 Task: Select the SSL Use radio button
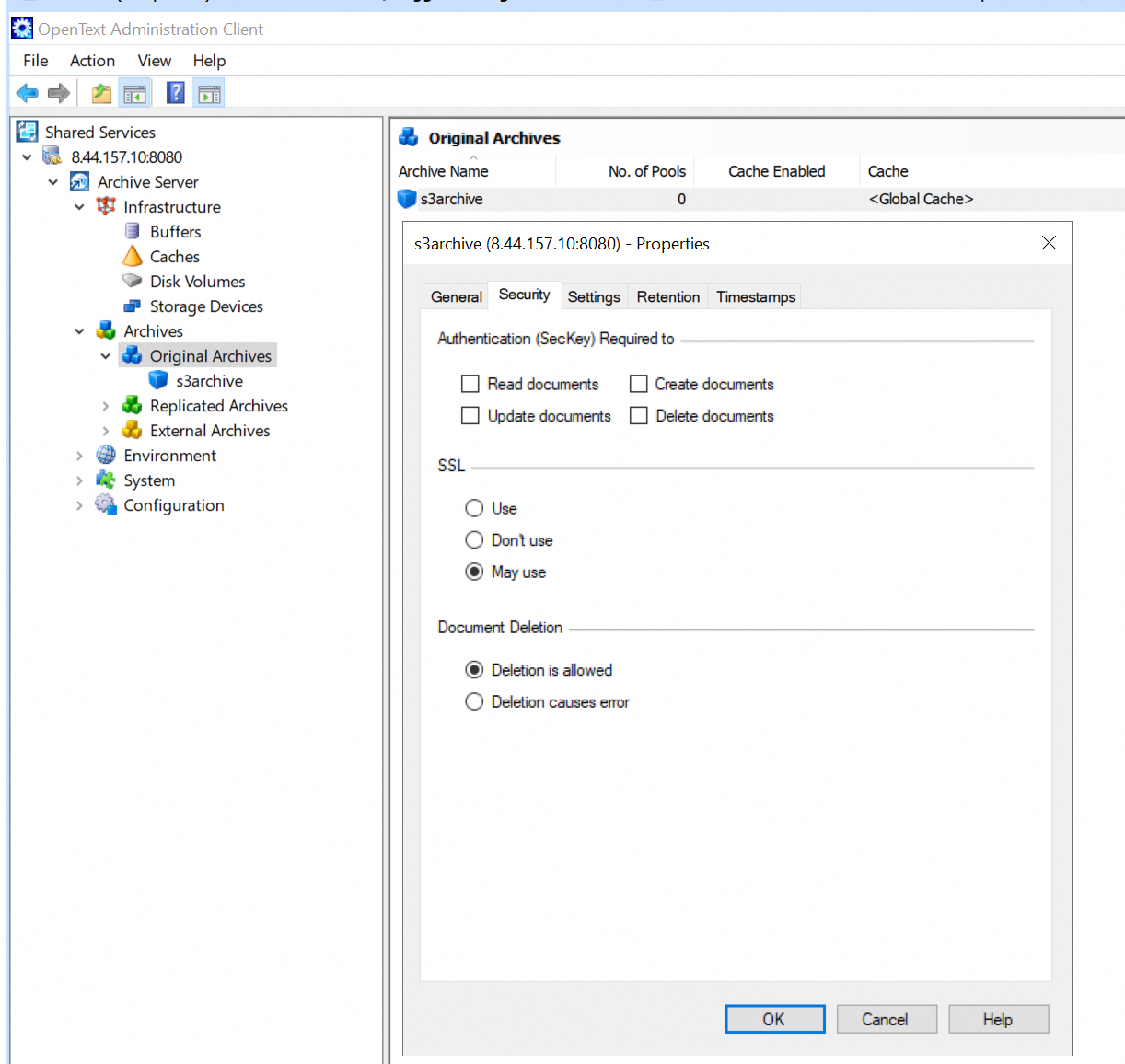(474, 508)
